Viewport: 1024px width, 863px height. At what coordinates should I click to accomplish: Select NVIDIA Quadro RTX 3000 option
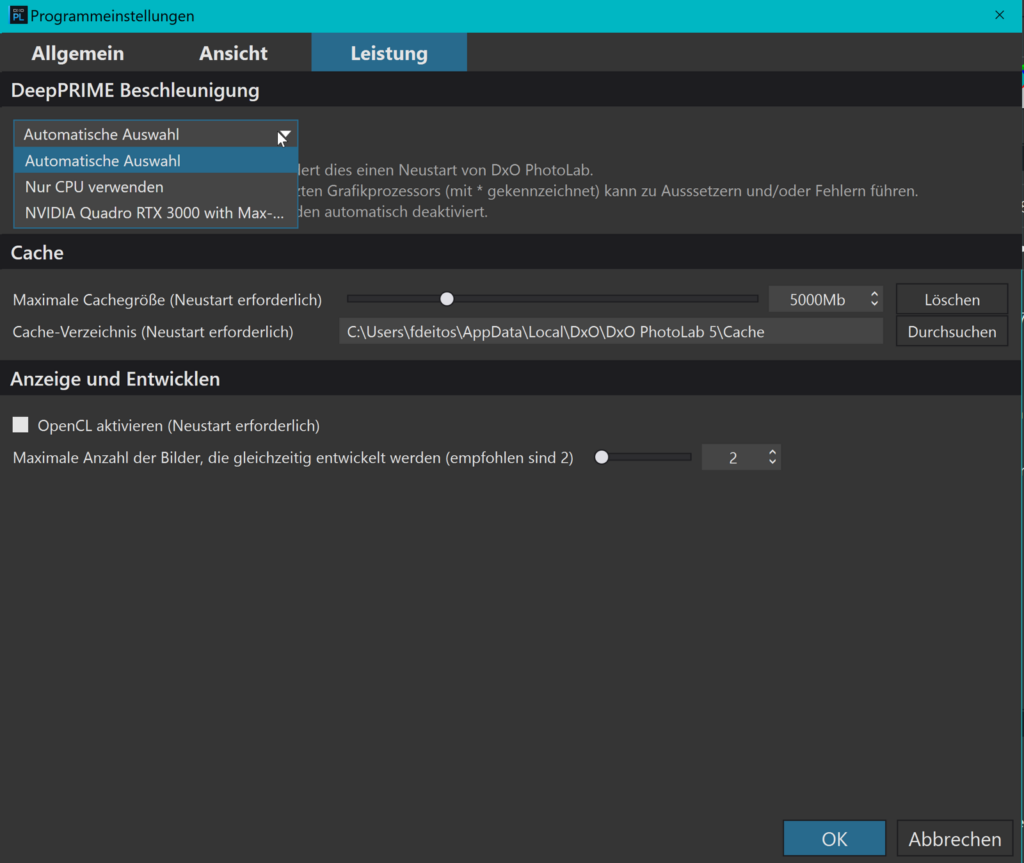pos(155,213)
